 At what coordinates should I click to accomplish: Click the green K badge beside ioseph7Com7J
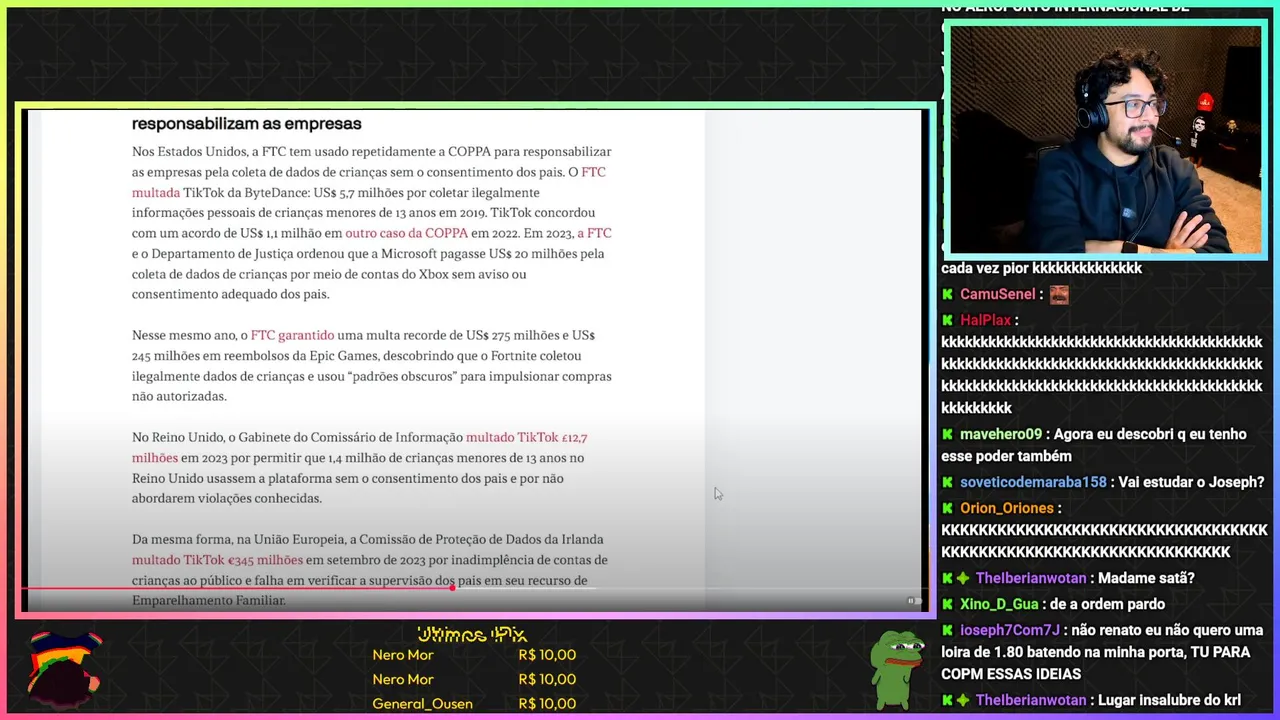pos(948,630)
